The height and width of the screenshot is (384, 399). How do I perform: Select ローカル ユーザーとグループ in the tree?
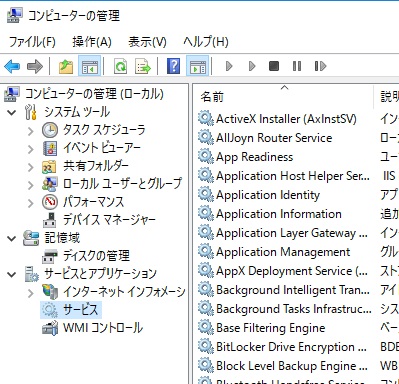(x=123, y=184)
